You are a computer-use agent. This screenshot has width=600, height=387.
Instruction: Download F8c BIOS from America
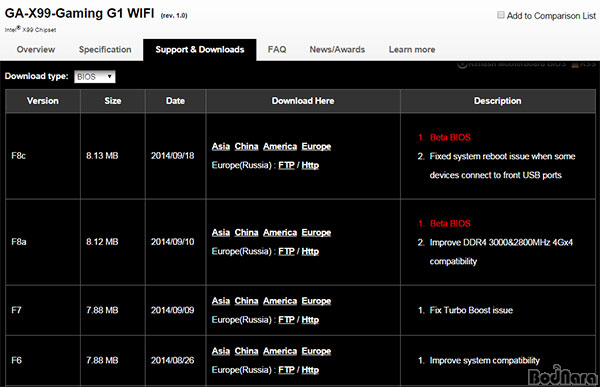point(280,147)
